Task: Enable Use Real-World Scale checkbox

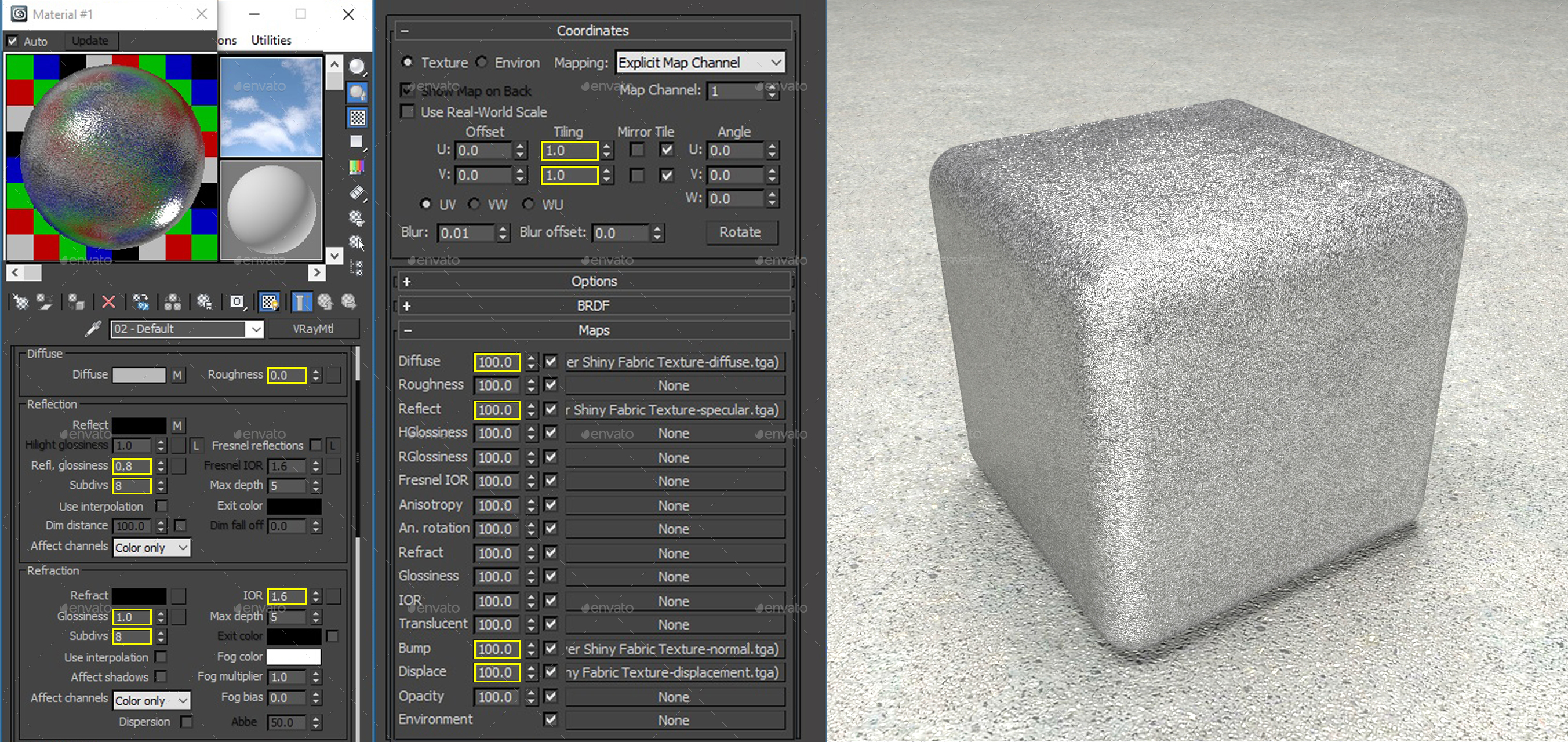Action: click(408, 112)
